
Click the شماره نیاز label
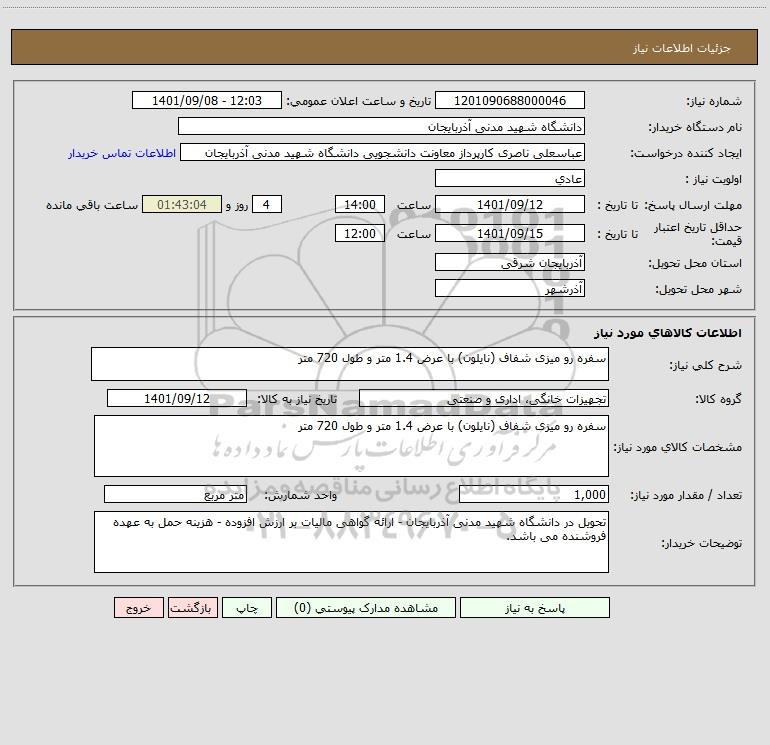click(x=714, y=101)
